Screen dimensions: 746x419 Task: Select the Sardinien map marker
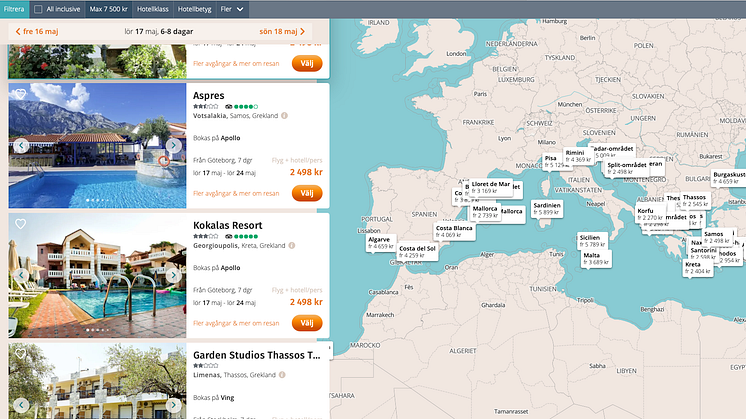click(x=547, y=209)
